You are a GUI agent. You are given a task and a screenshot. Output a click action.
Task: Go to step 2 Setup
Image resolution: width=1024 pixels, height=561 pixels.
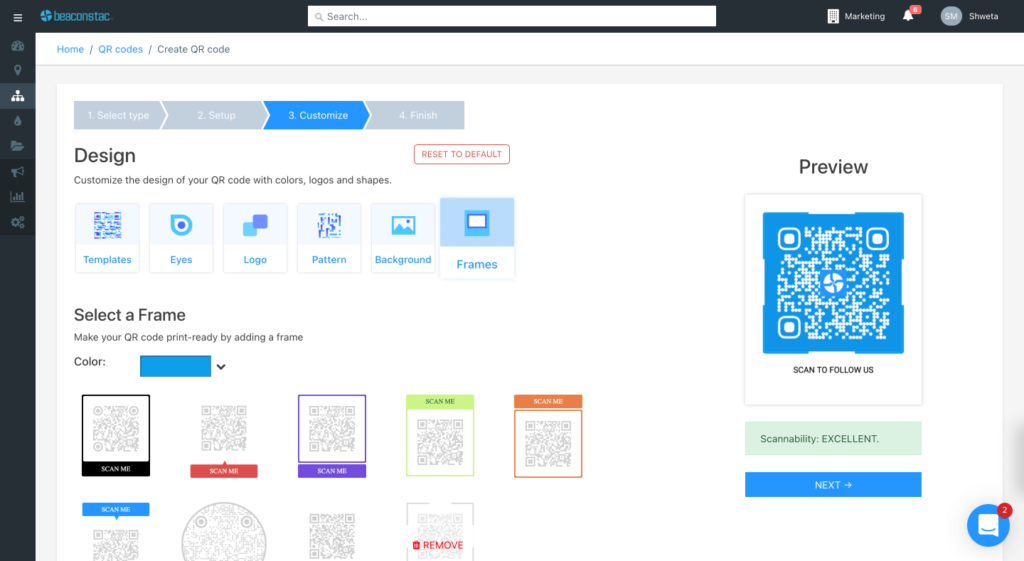(x=216, y=115)
